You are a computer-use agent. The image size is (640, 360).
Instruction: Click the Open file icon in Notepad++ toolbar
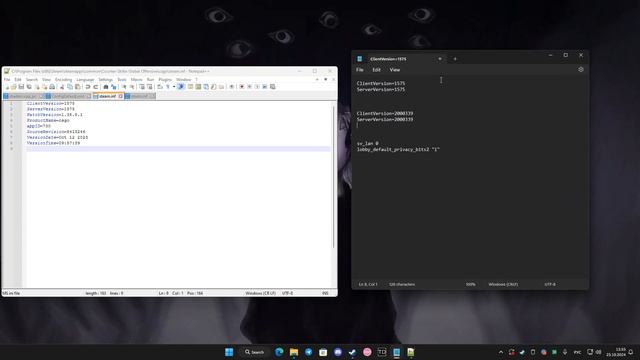click(x=13, y=87)
